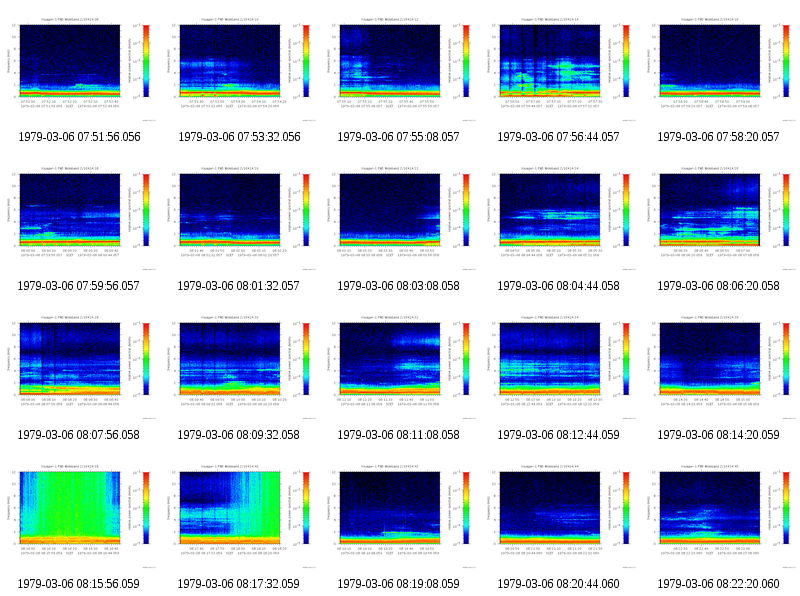Open the 07:55:08.057 spectrogram thumbnail
This screenshot has height=596, width=800.
pos(399,69)
